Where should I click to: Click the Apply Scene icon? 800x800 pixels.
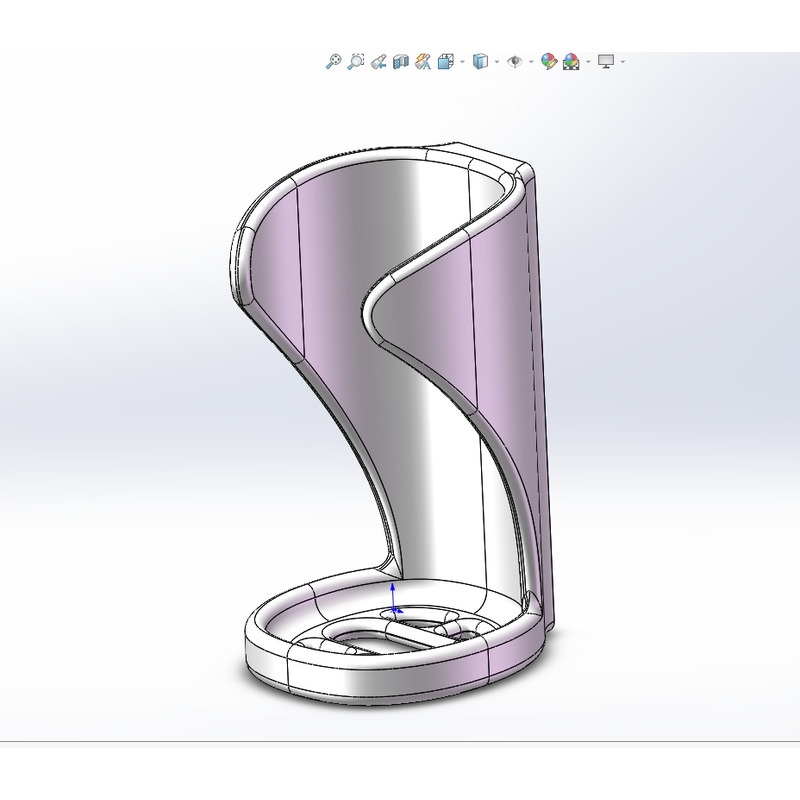point(571,62)
